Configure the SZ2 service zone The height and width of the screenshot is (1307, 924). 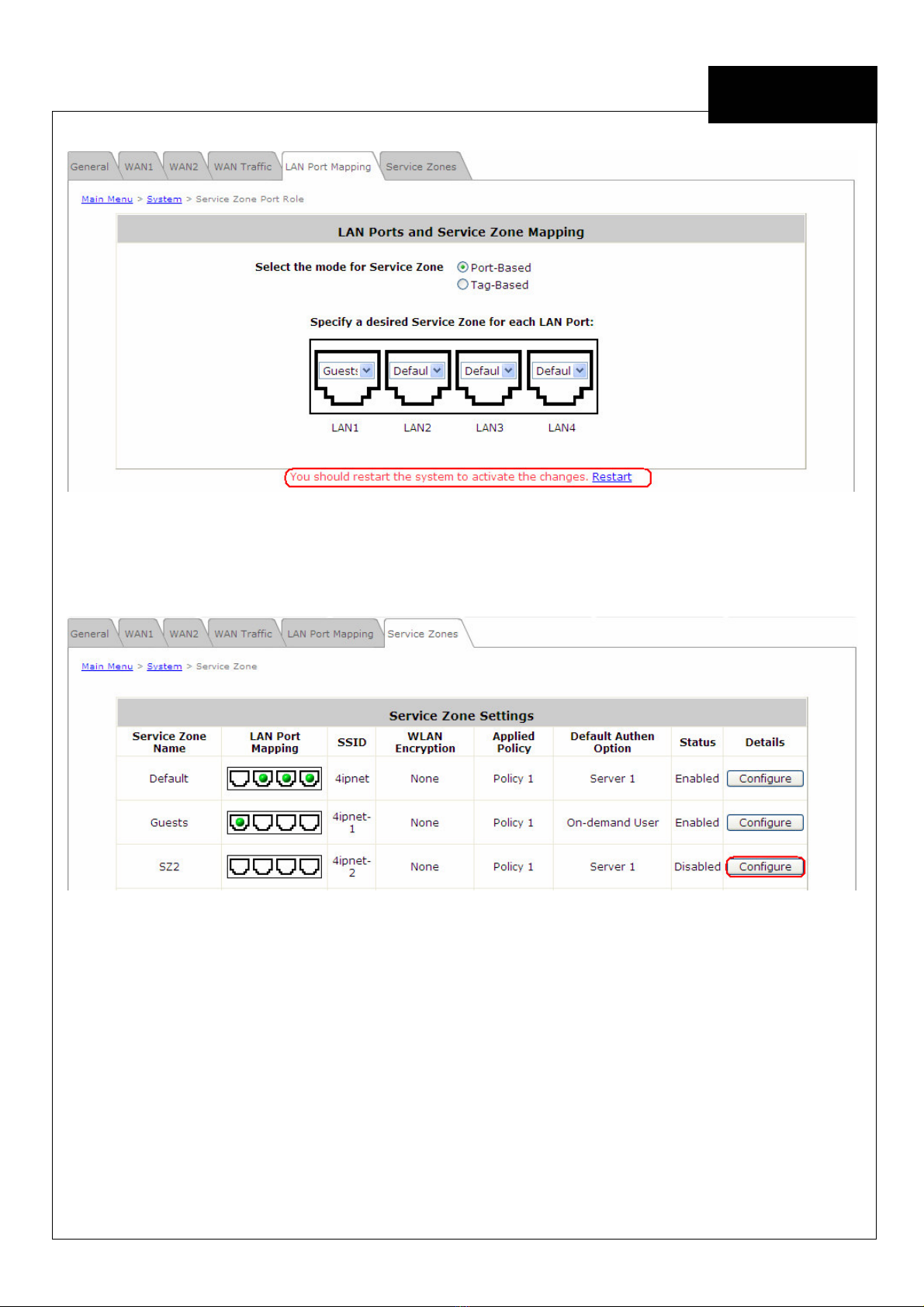[x=765, y=866]
